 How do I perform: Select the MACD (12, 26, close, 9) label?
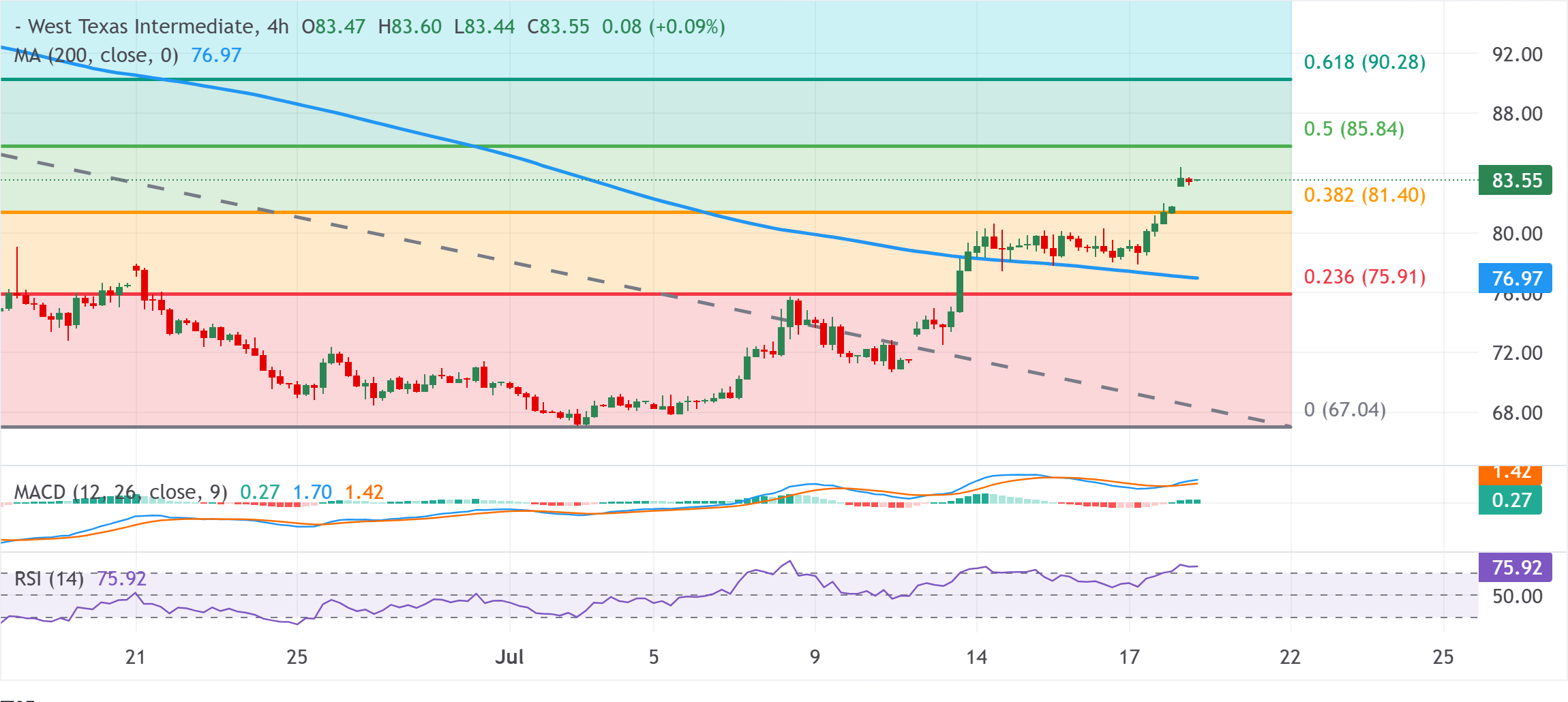121,492
